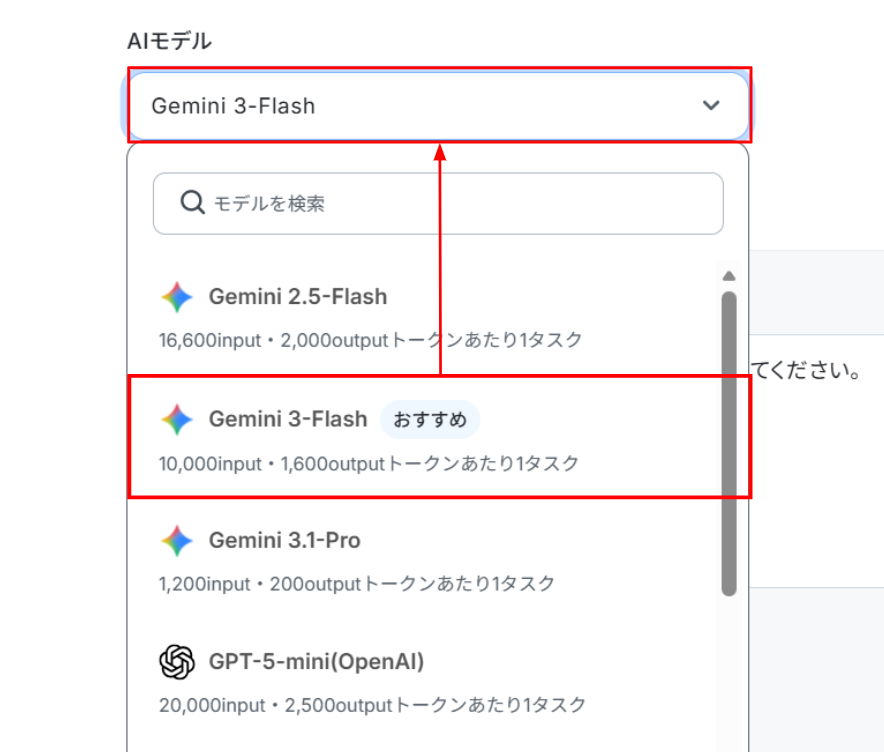The height and width of the screenshot is (752, 884).
Task: Click the おすすめ badge
Action: [430, 419]
